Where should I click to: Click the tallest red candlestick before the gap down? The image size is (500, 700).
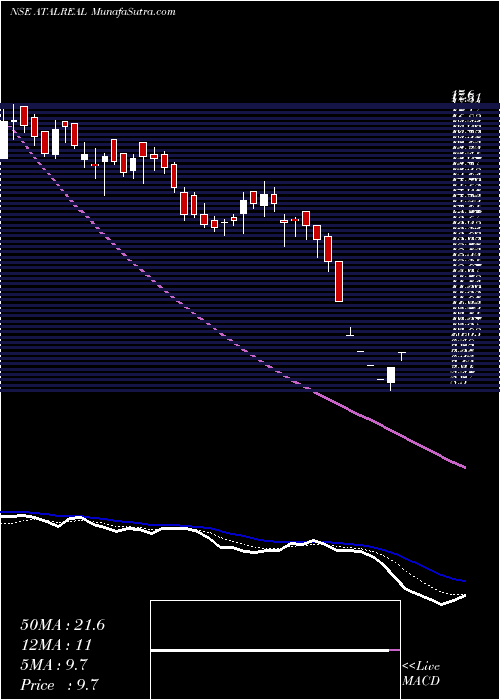(x=339, y=281)
